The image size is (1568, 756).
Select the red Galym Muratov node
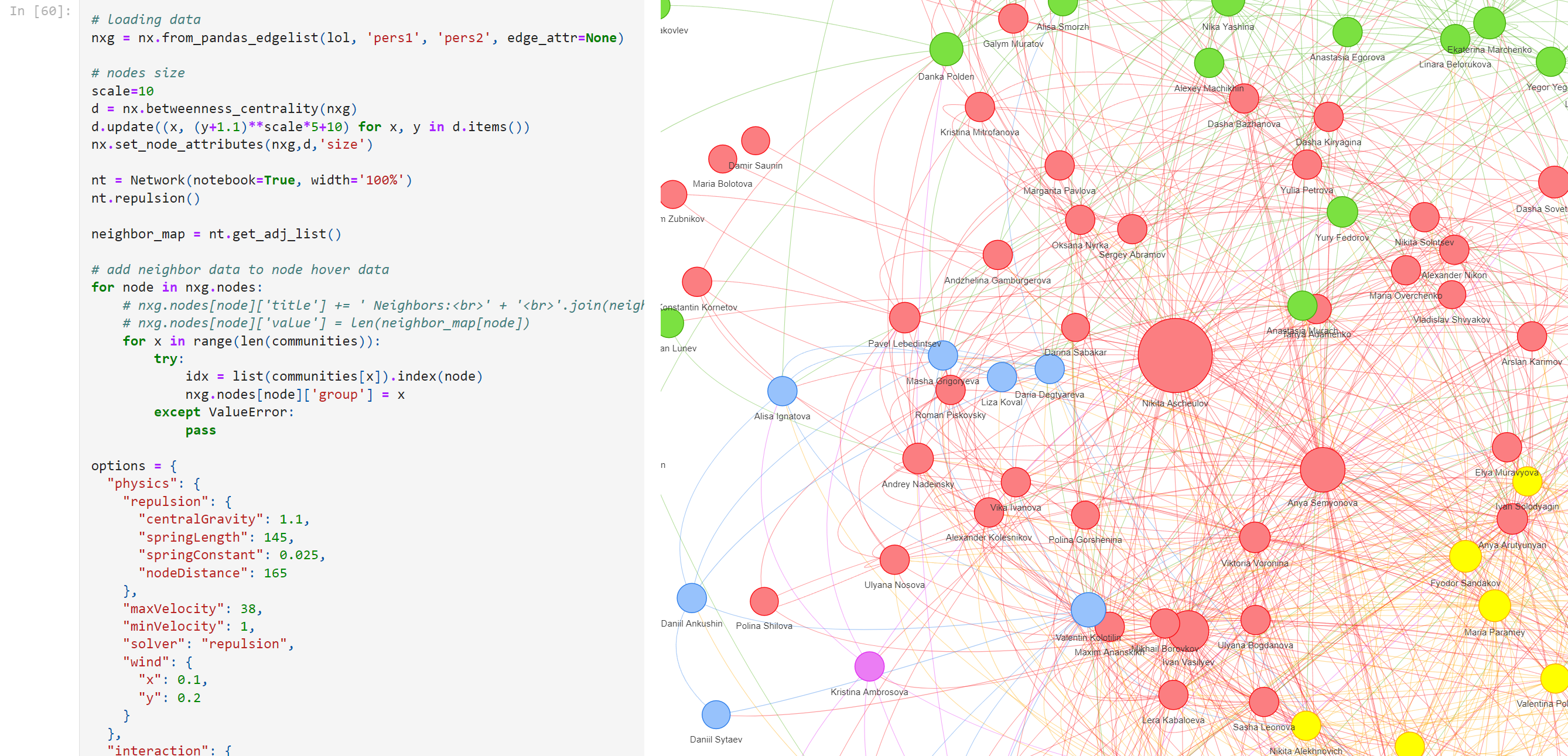[1013, 18]
